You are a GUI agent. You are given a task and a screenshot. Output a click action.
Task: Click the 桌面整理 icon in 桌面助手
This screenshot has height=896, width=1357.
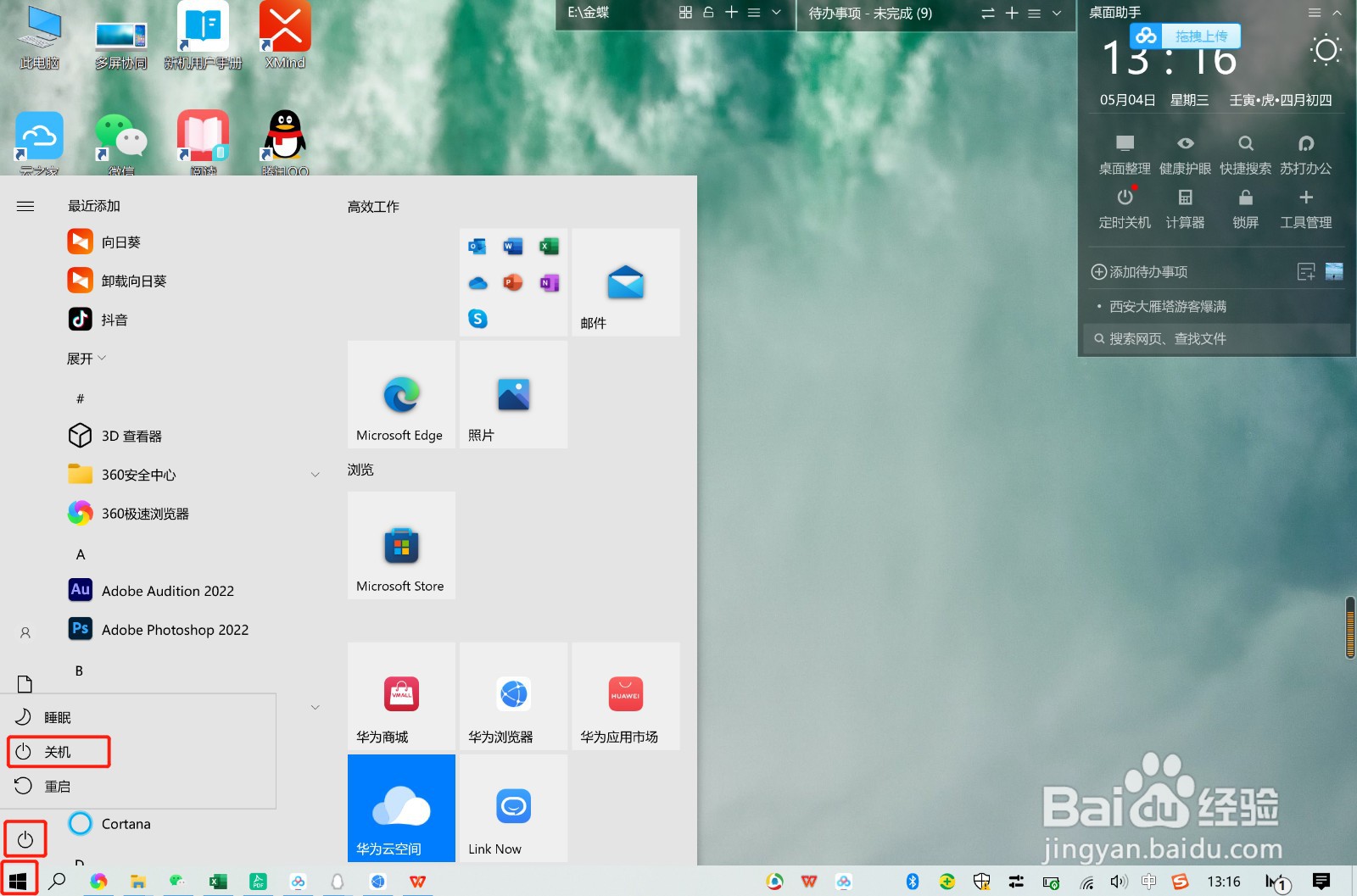1125,143
